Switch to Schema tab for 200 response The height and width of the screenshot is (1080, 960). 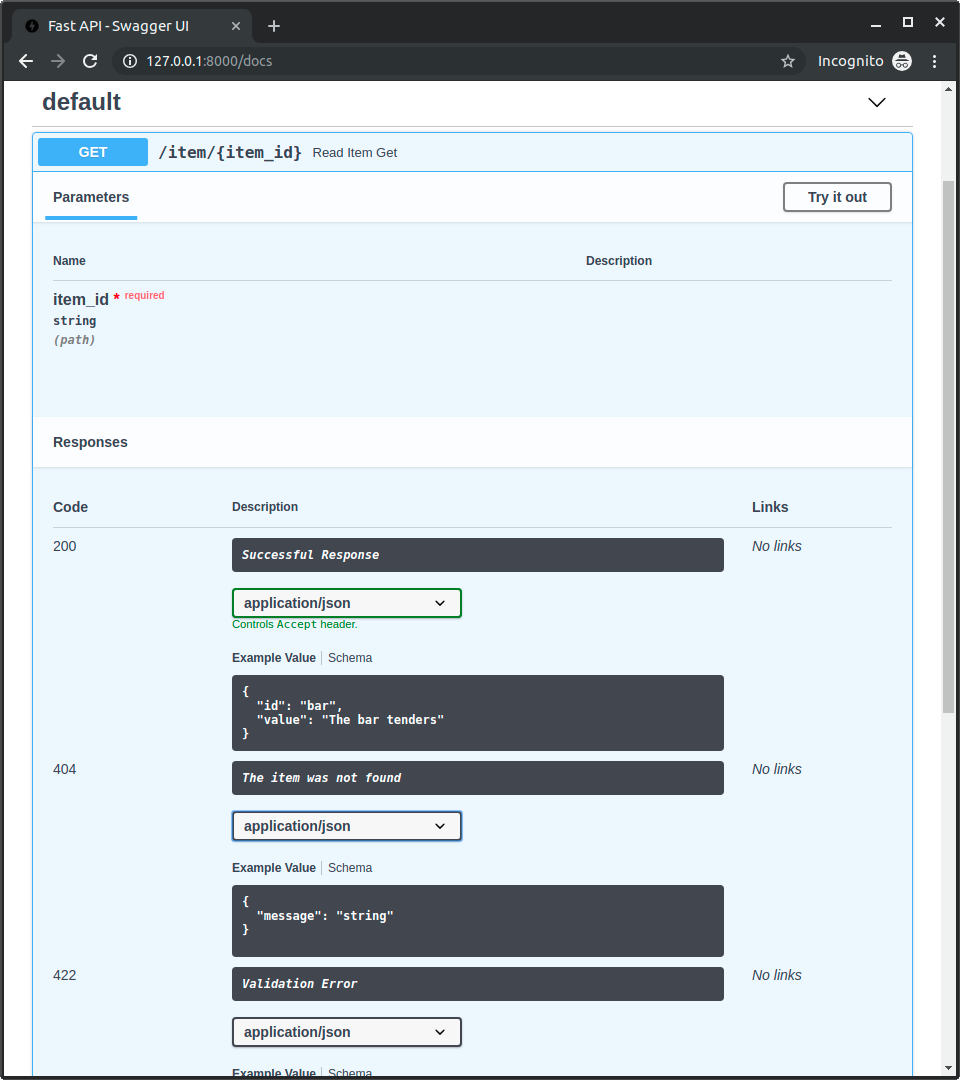350,658
